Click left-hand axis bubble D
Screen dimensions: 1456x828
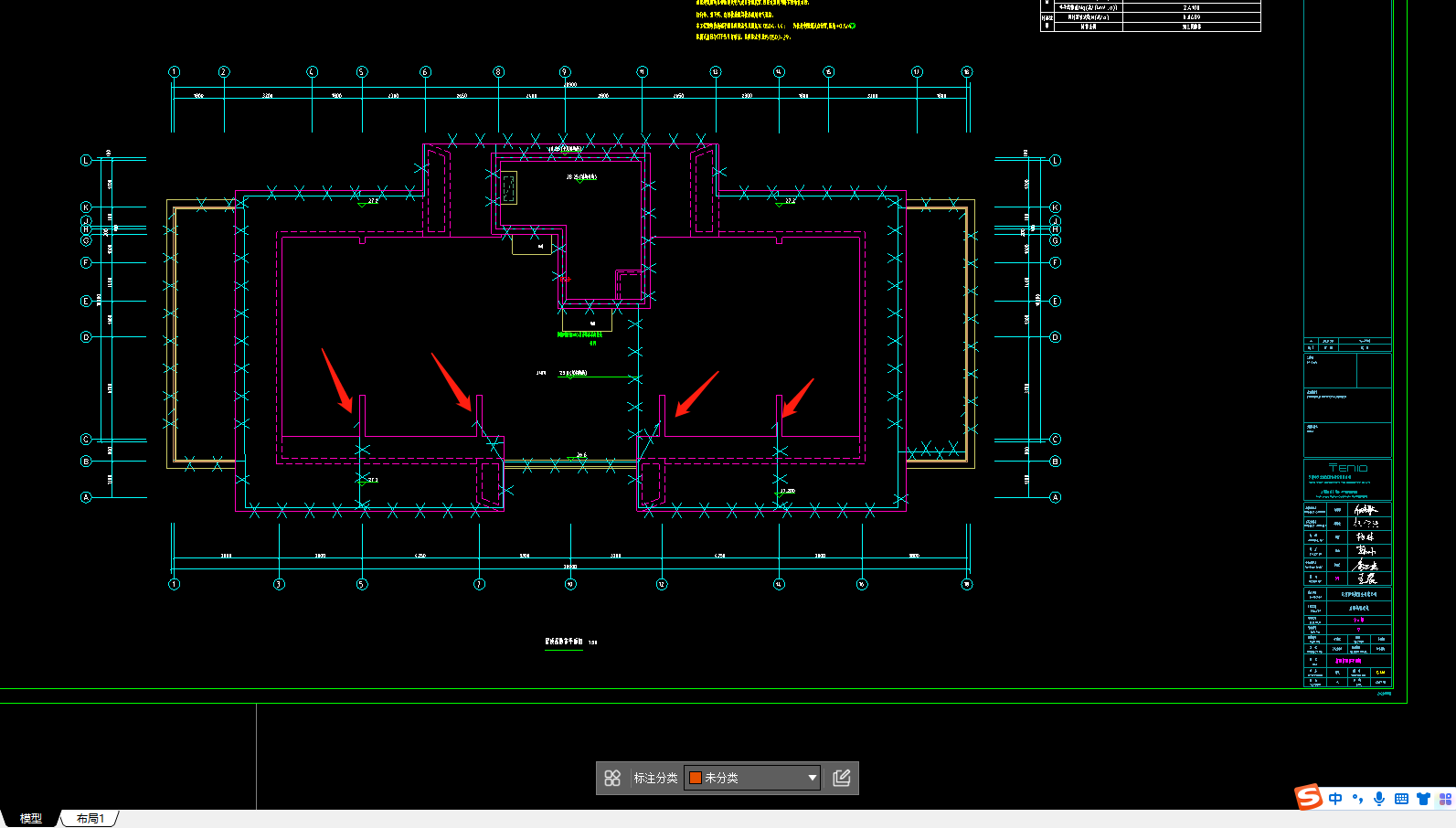[86, 337]
